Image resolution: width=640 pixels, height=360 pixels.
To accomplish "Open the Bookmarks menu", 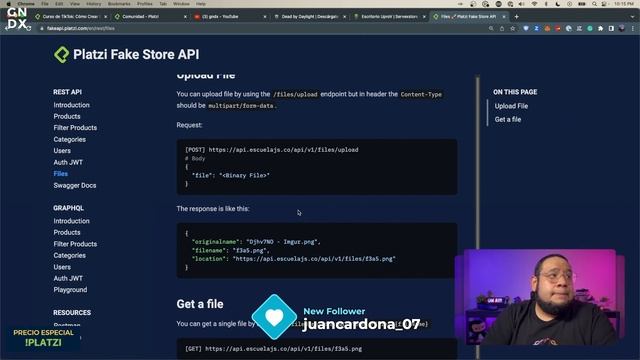I will [x=119, y=4].
